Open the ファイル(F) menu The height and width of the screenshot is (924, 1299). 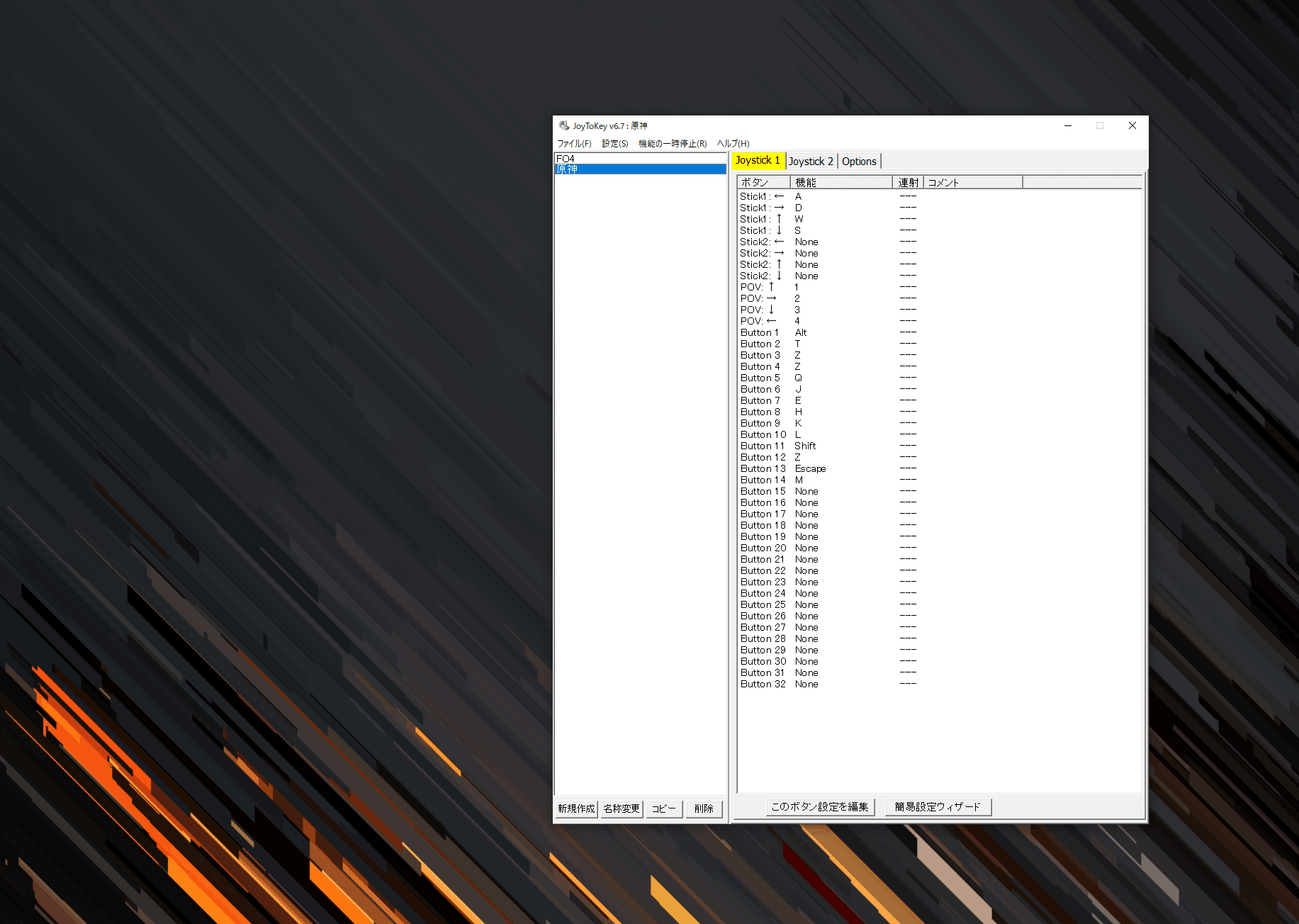[x=574, y=143]
